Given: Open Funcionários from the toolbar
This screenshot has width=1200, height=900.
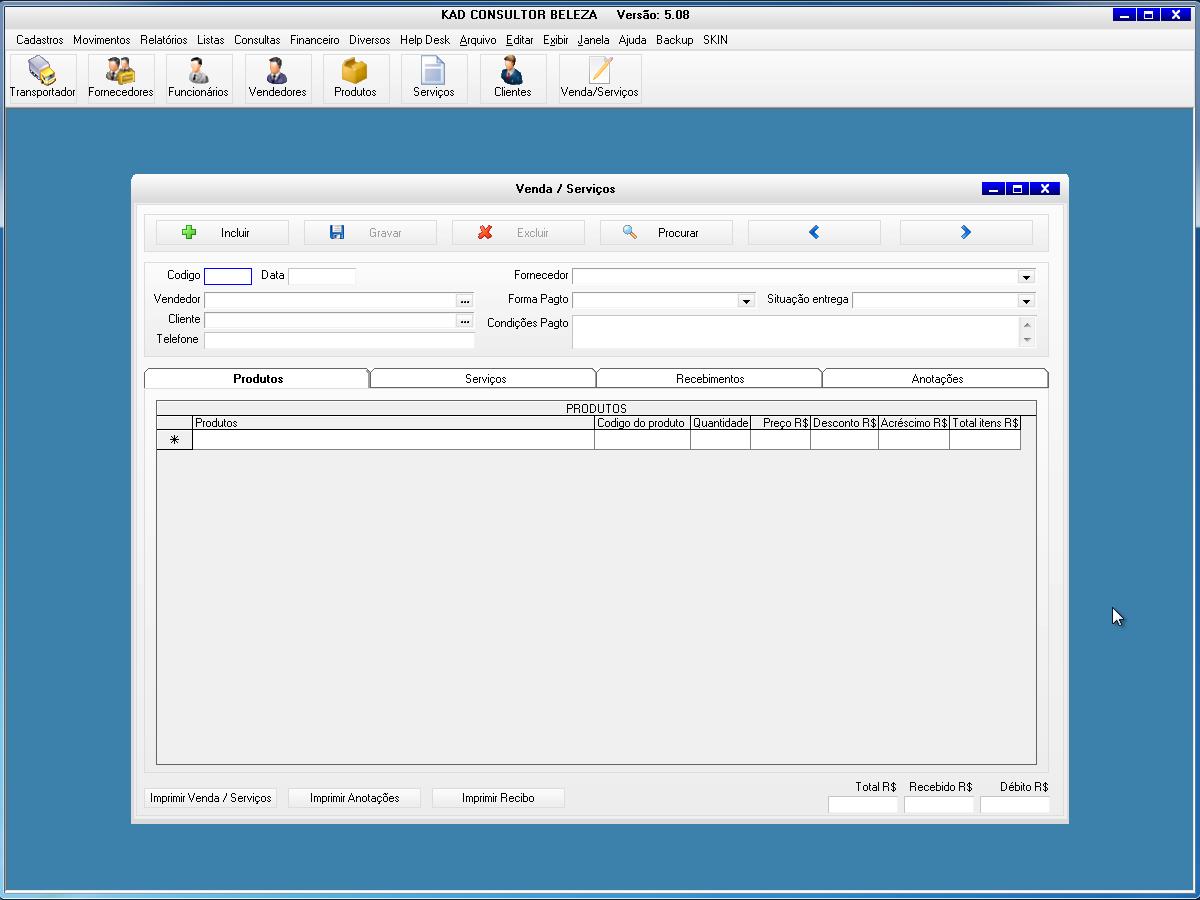Looking at the screenshot, I should click(198, 78).
